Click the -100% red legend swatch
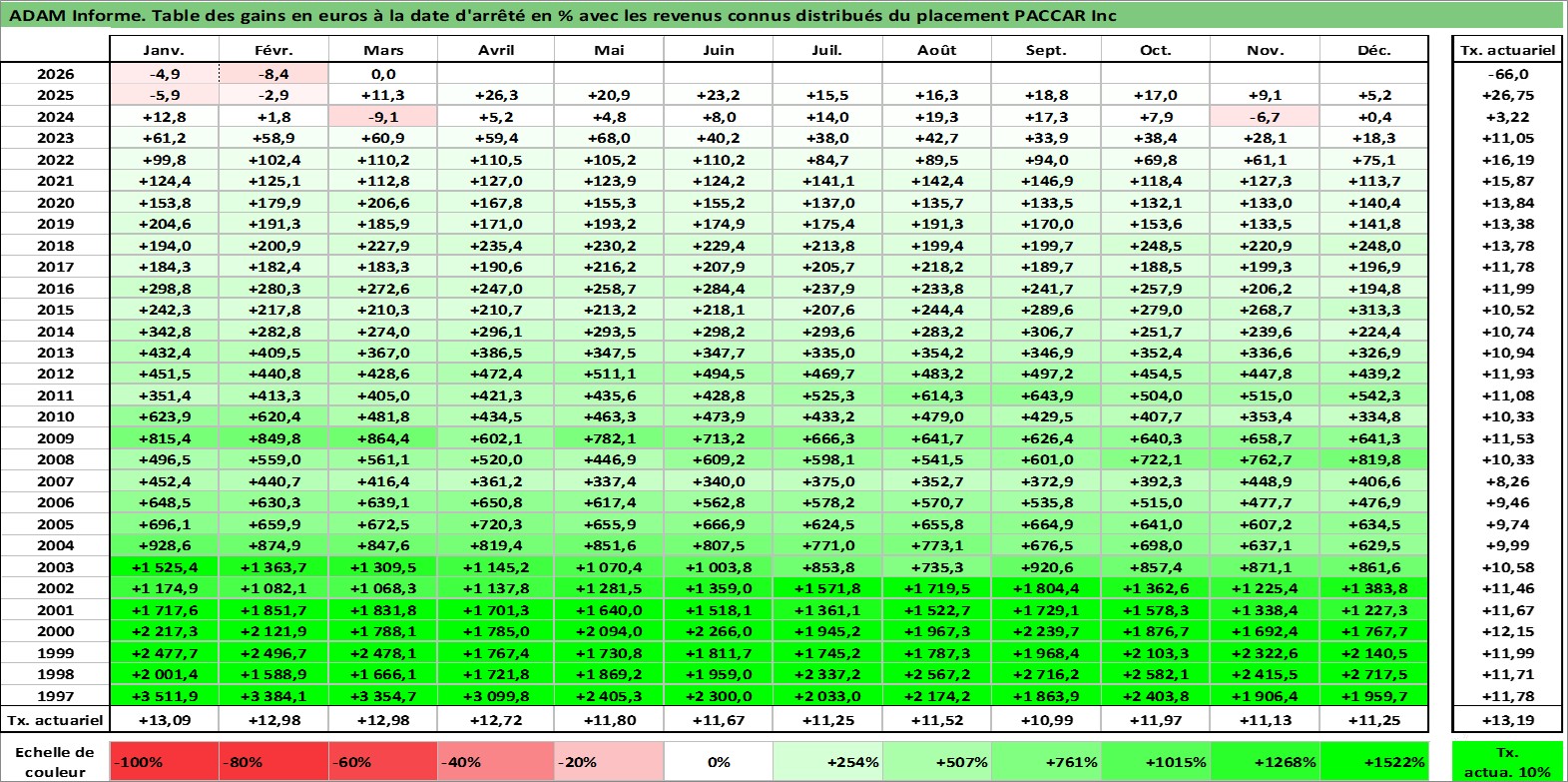Image resolution: width=1568 pixels, height=782 pixels. 164,761
